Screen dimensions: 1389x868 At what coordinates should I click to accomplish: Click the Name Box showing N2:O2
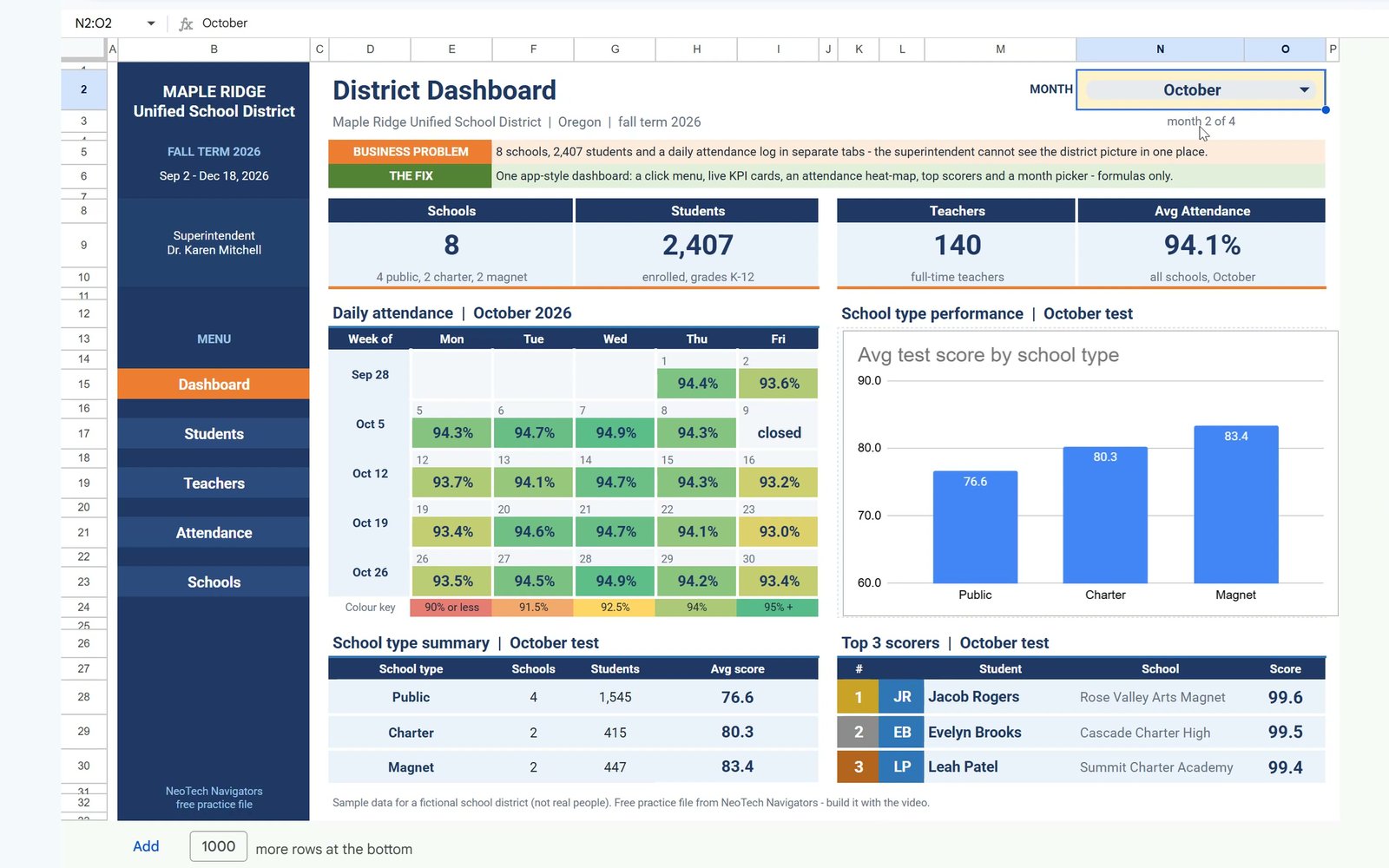93,23
